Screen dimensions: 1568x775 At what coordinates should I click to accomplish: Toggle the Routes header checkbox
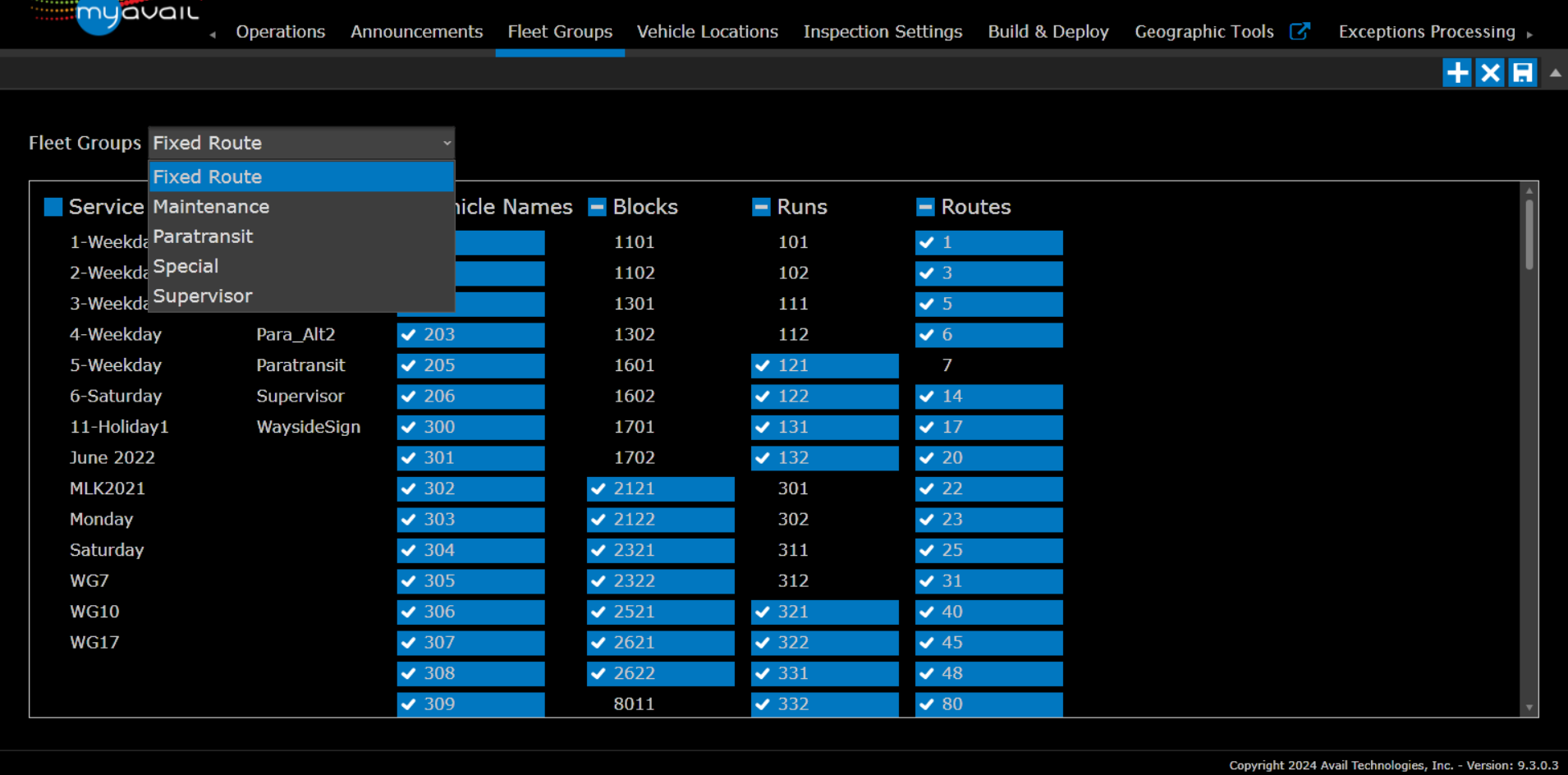coord(925,207)
